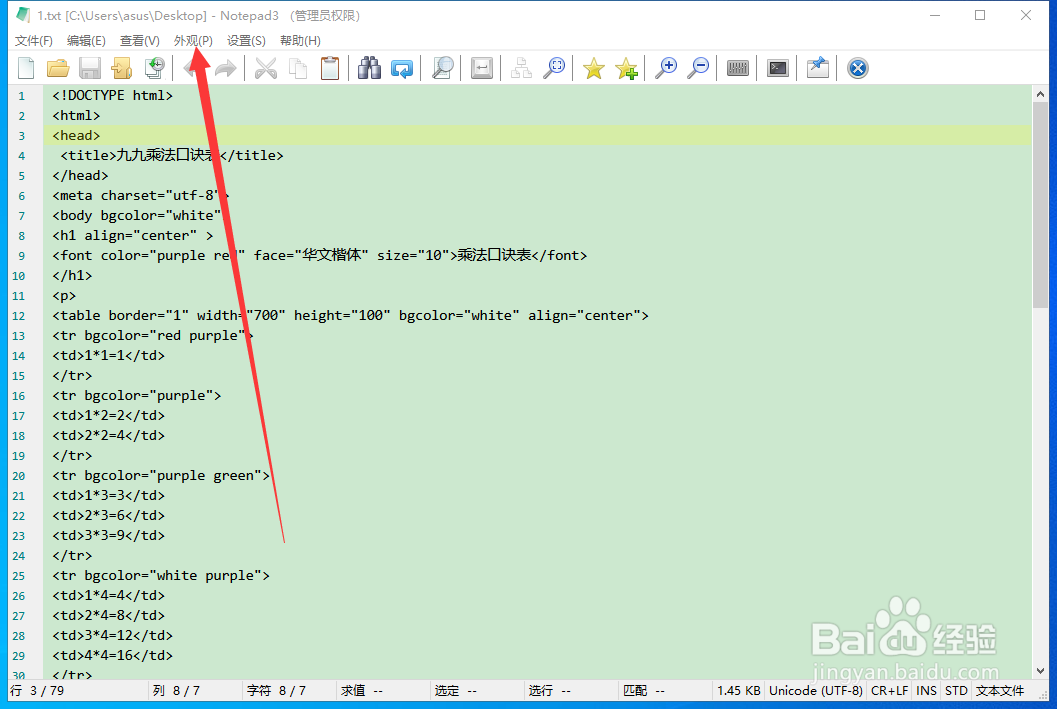Click the copy pages icon
Image resolution: width=1057 pixels, height=709 pixels.
(x=297, y=68)
